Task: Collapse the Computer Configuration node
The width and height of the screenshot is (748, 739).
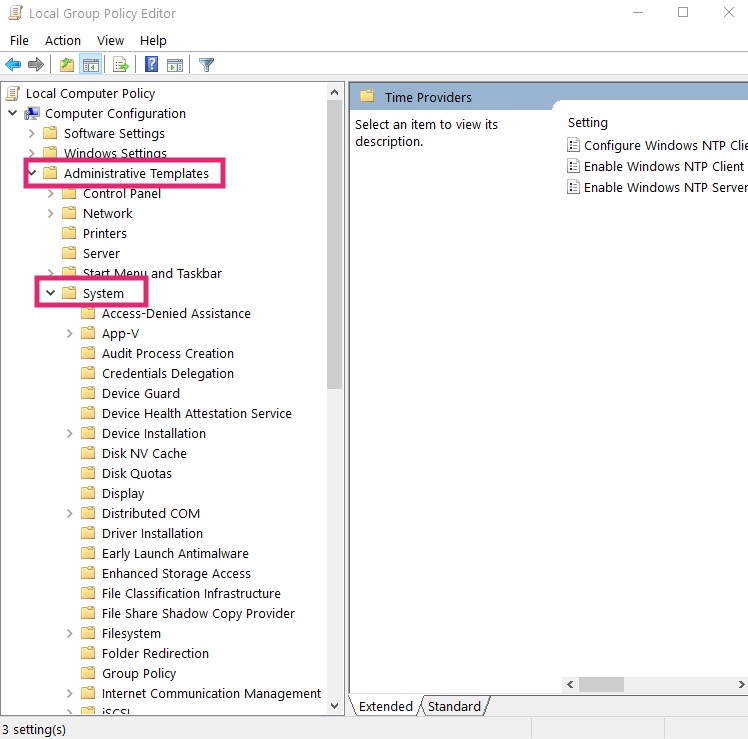Action: (x=13, y=113)
